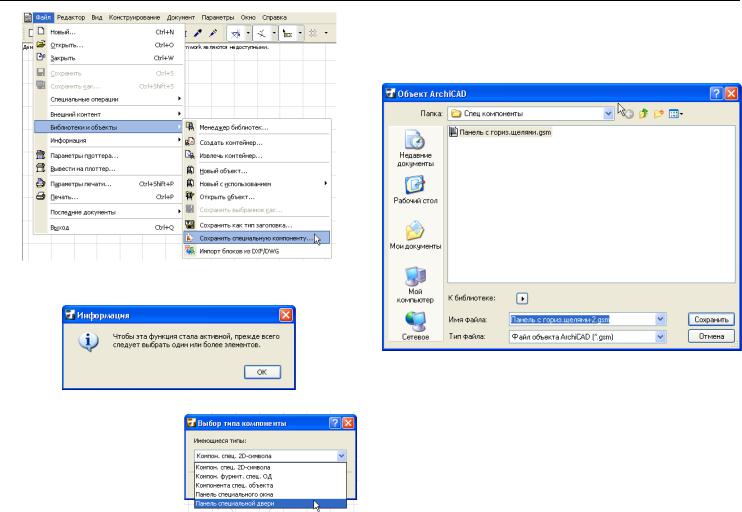The height and width of the screenshot is (512, 742).
Task: Select Библиотеки и объекты menu entry
Action: pyautogui.click(x=108, y=127)
